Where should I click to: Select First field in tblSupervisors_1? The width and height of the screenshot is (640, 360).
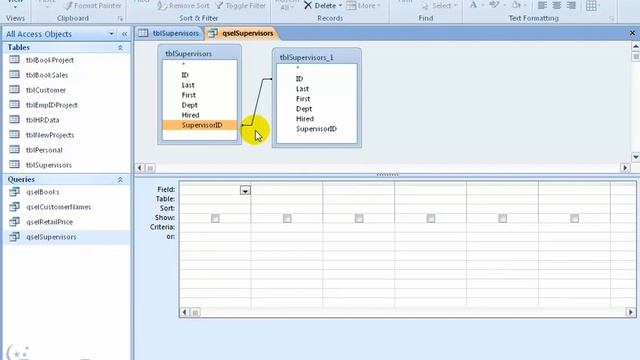[317, 98]
